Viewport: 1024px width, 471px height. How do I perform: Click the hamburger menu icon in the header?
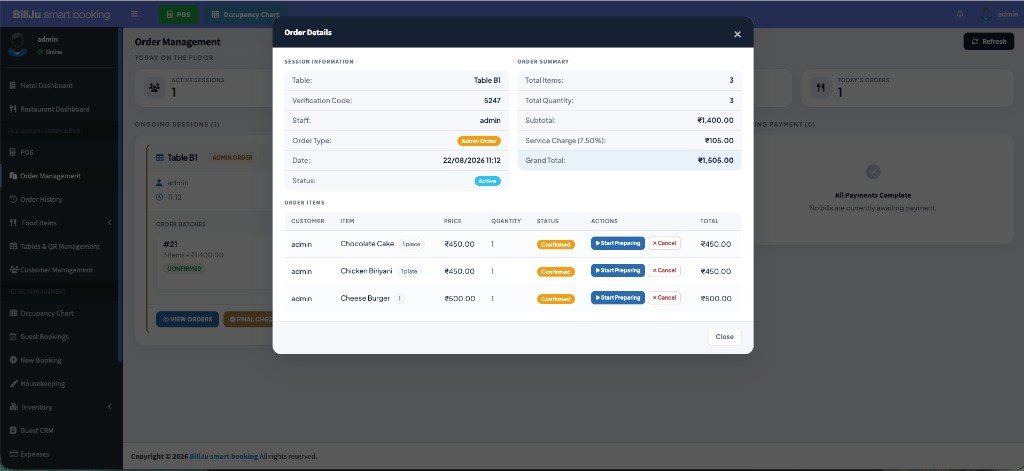pos(134,14)
